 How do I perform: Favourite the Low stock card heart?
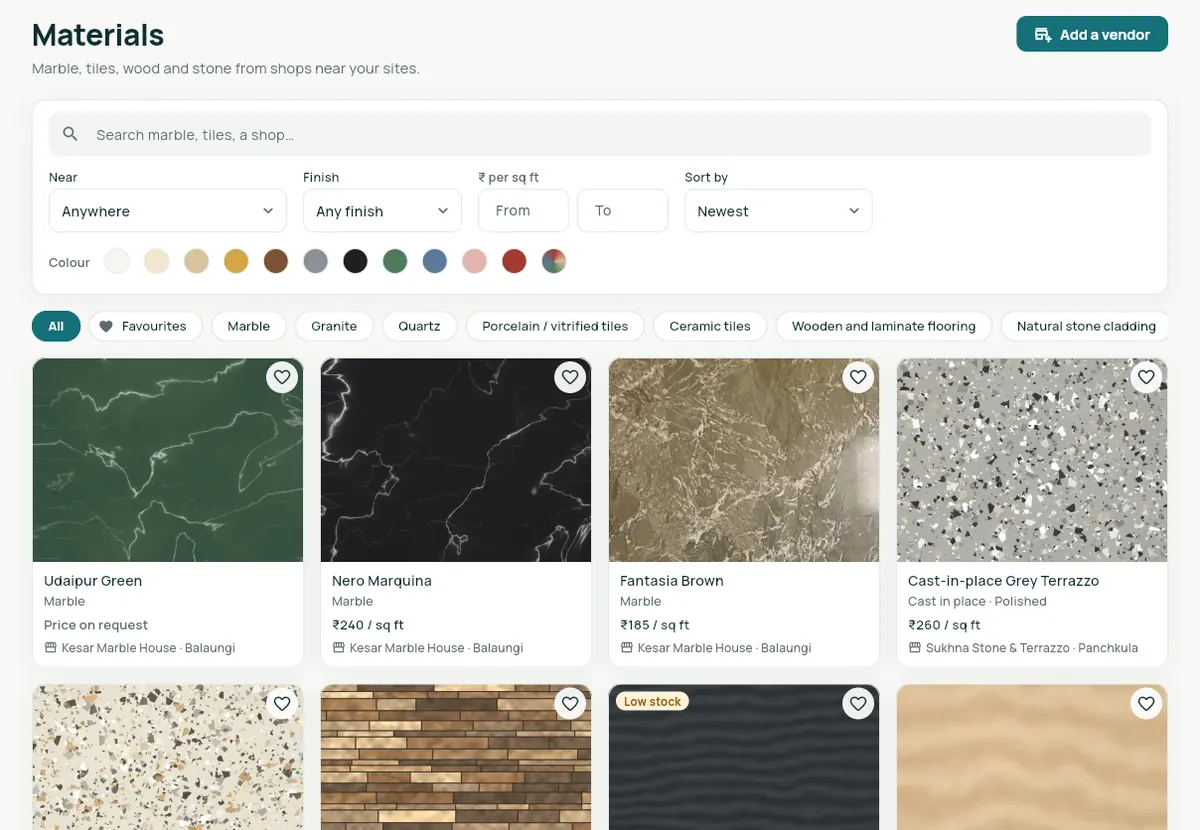pos(858,704)
